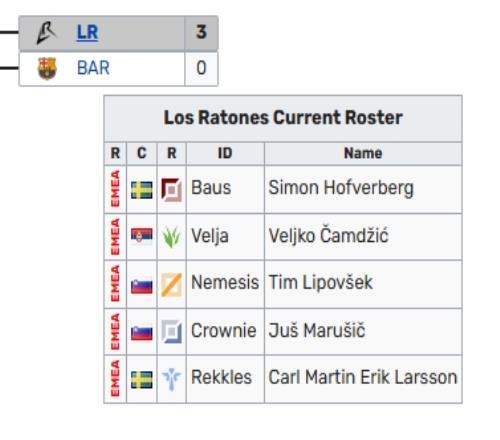The height and width of the screenshot is (440, 500).
Task: Select the Rekkles player ID
Action: pos(221,377)
